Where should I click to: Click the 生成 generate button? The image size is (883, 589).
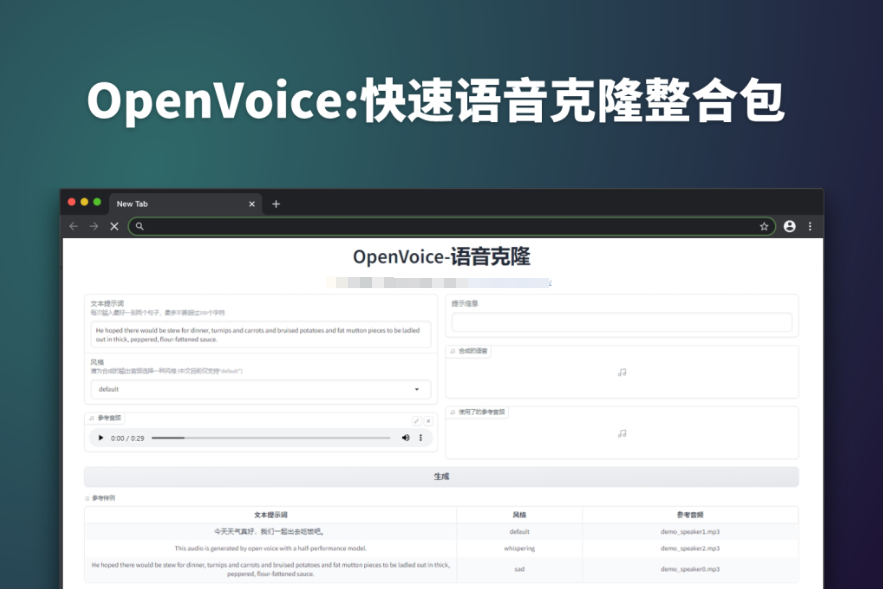tap(441, 477)
